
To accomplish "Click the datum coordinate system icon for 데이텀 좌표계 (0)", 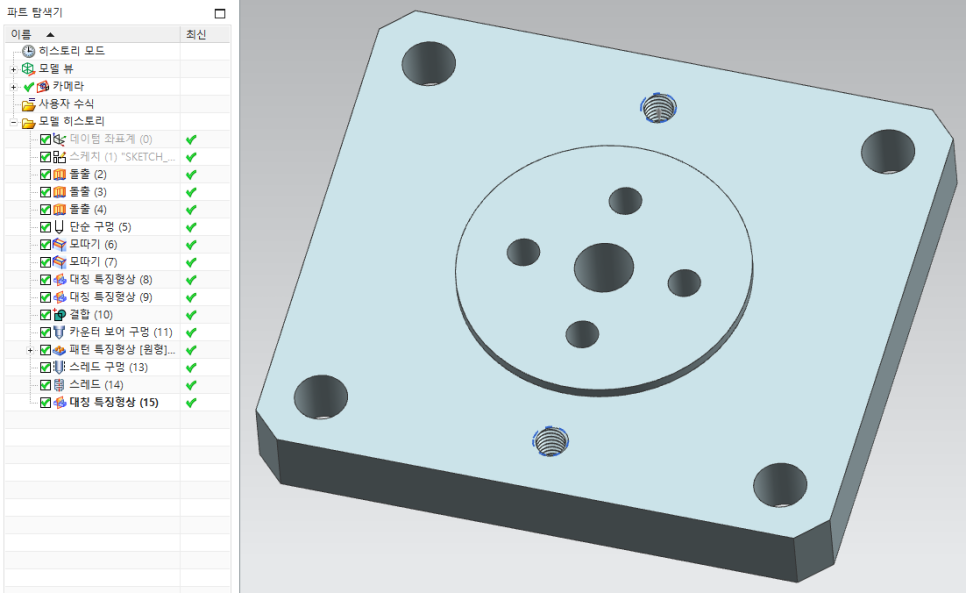I will (x=59, y=139).
